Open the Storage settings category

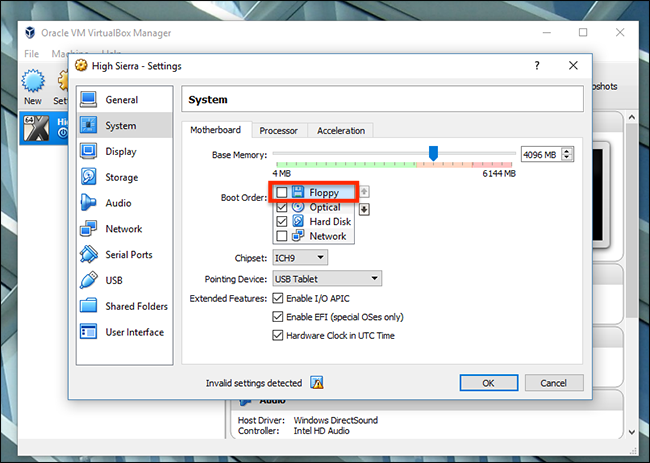tap(124, 177)
